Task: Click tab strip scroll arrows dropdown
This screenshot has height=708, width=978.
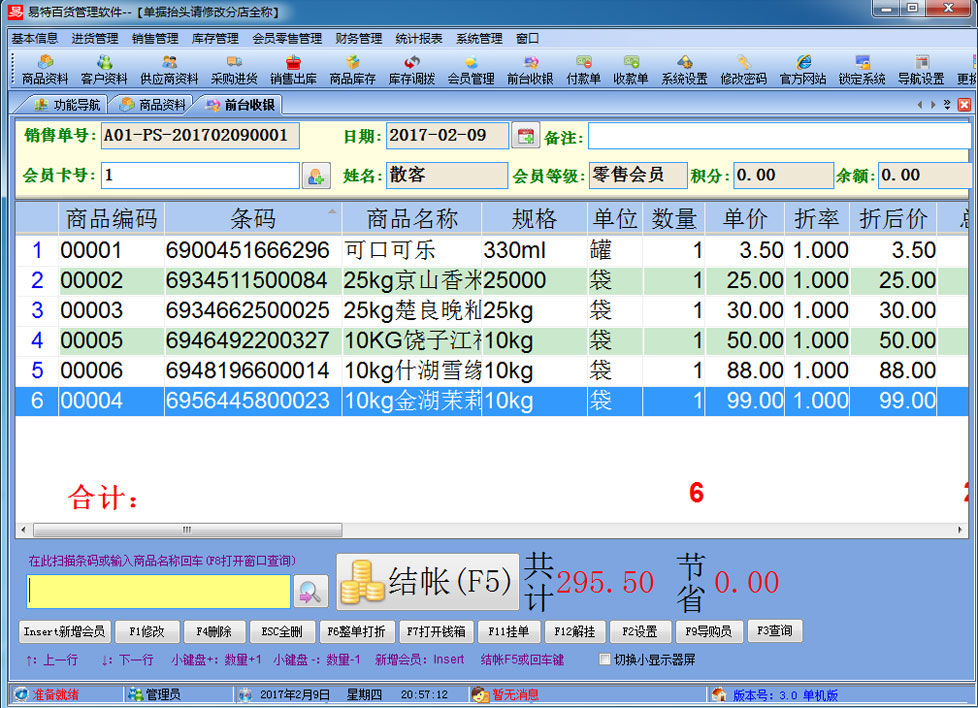Action: pos(947,104)
